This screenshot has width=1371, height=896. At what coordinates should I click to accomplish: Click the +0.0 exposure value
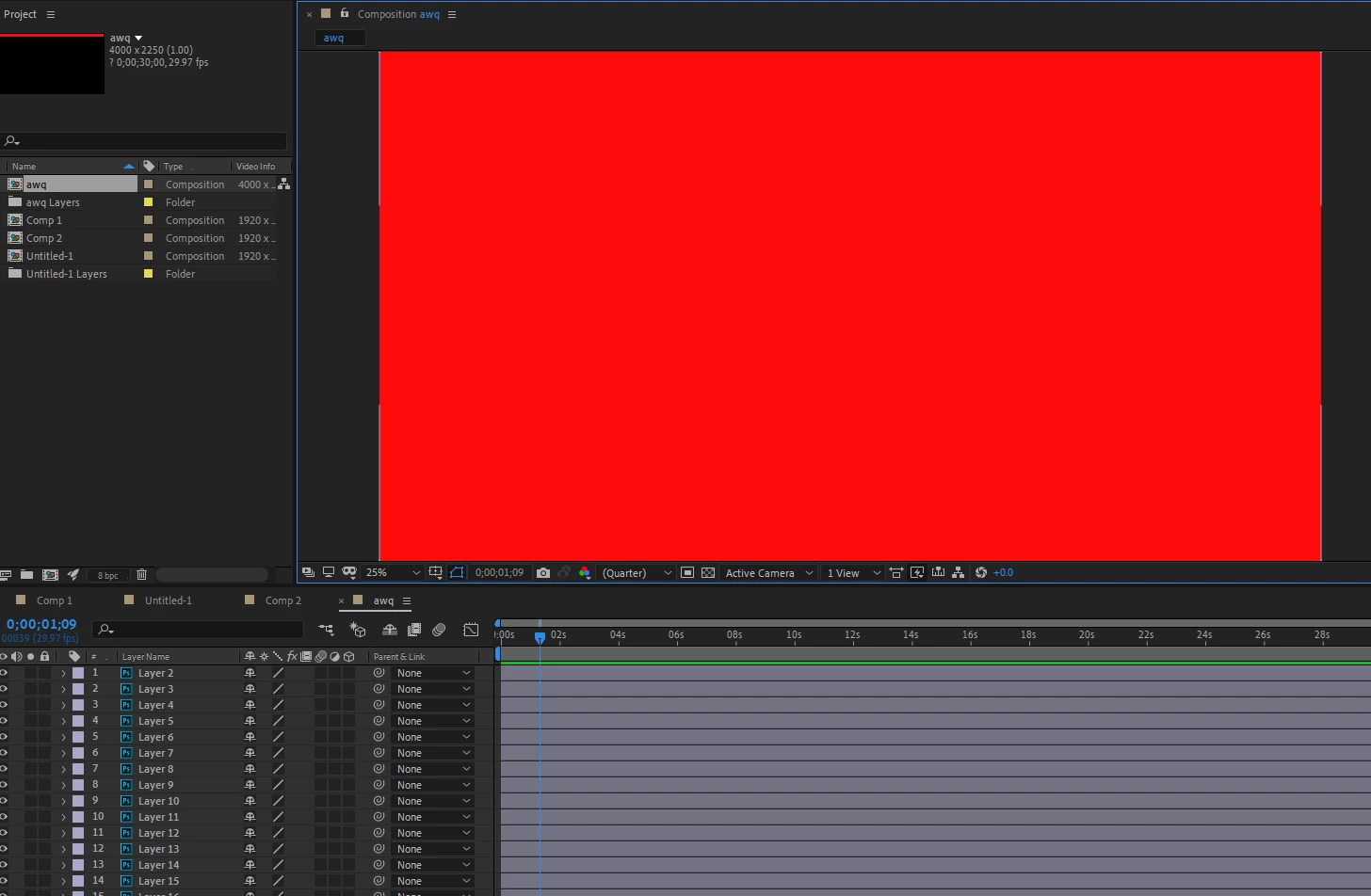[x=1004, y=572]
